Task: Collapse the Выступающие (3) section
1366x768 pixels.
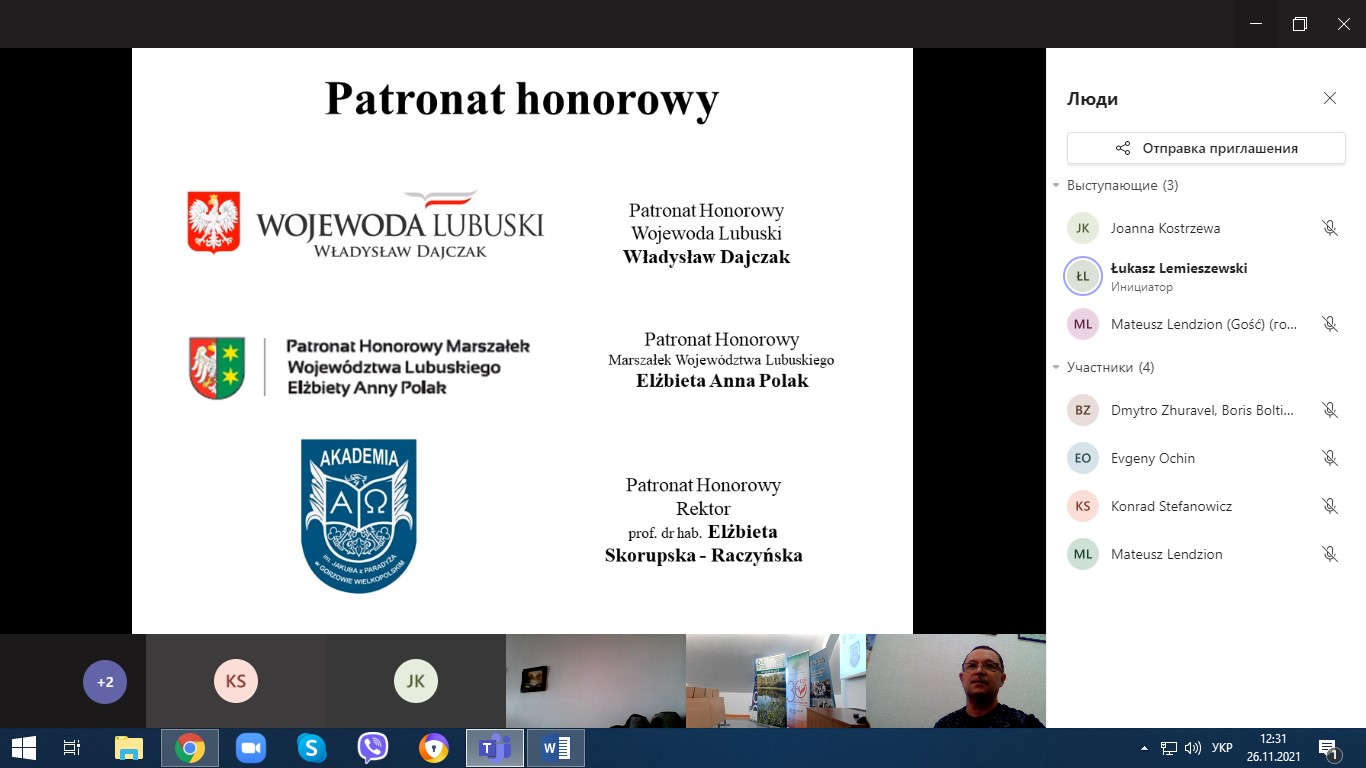Action: (x=1056, y=186)
